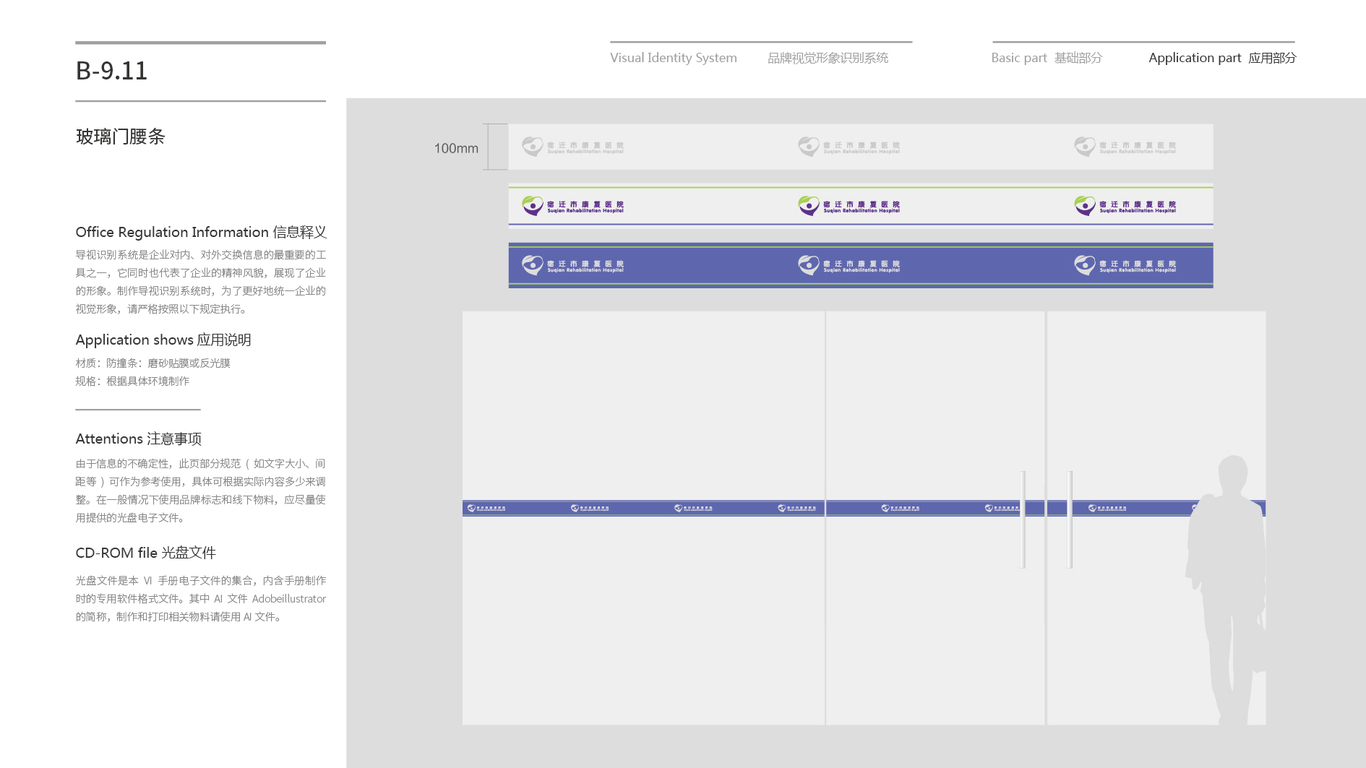Click the 品牌视觉形象识别系统 header text
The width and height of the screenshot is (1366, 768).
pos(828,58)
